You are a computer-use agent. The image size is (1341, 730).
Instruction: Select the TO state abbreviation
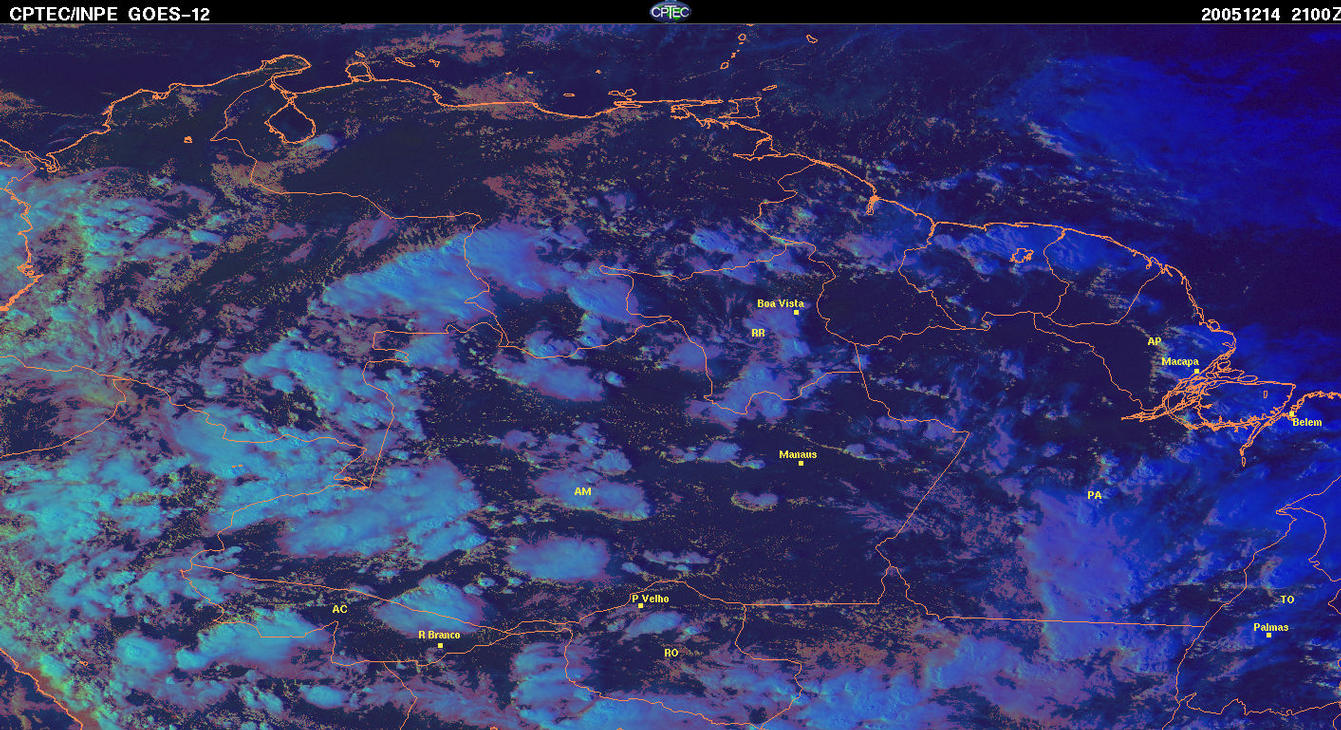(x=1287, y=599)
